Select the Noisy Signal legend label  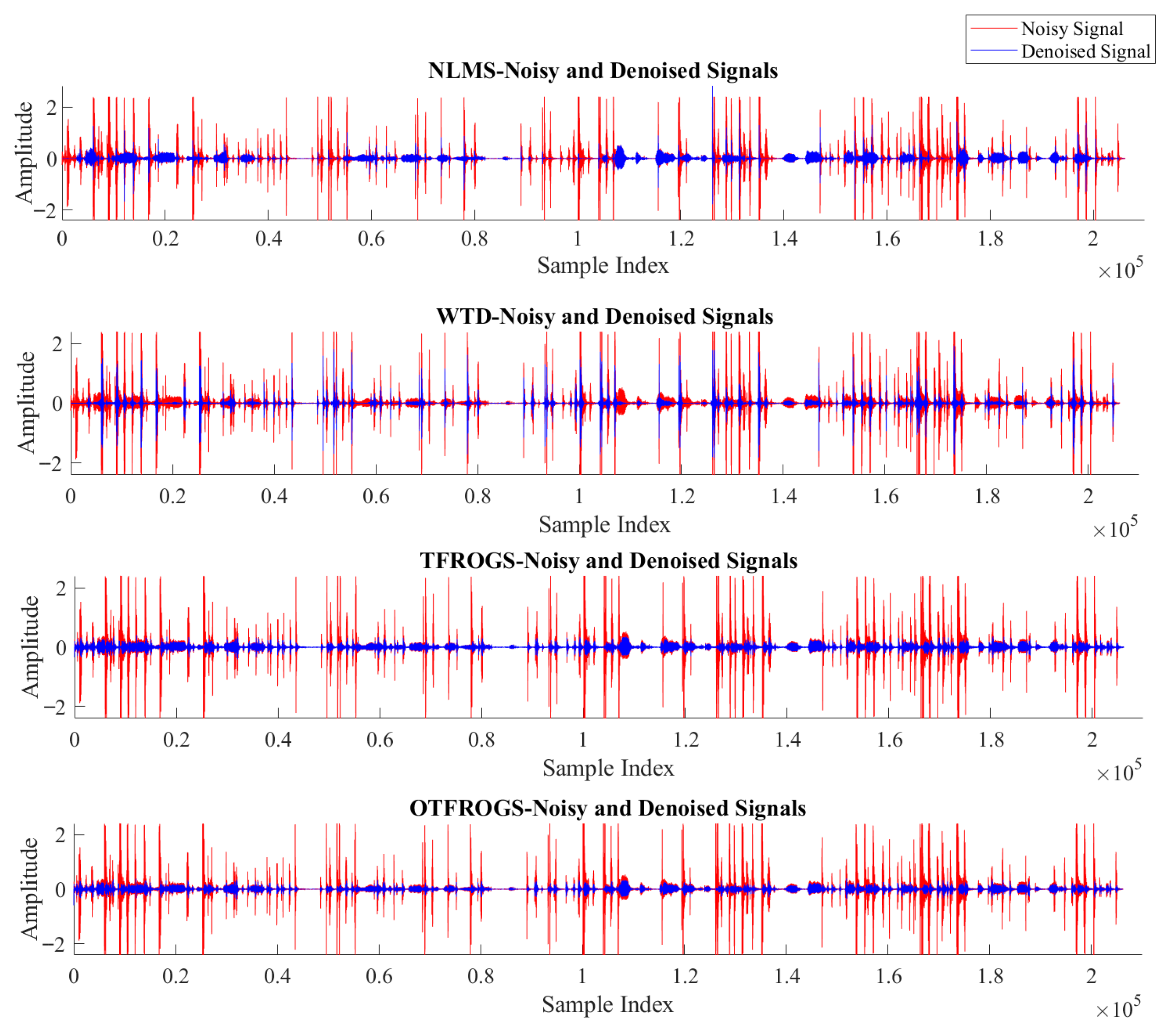click(x=1072, y=29)
